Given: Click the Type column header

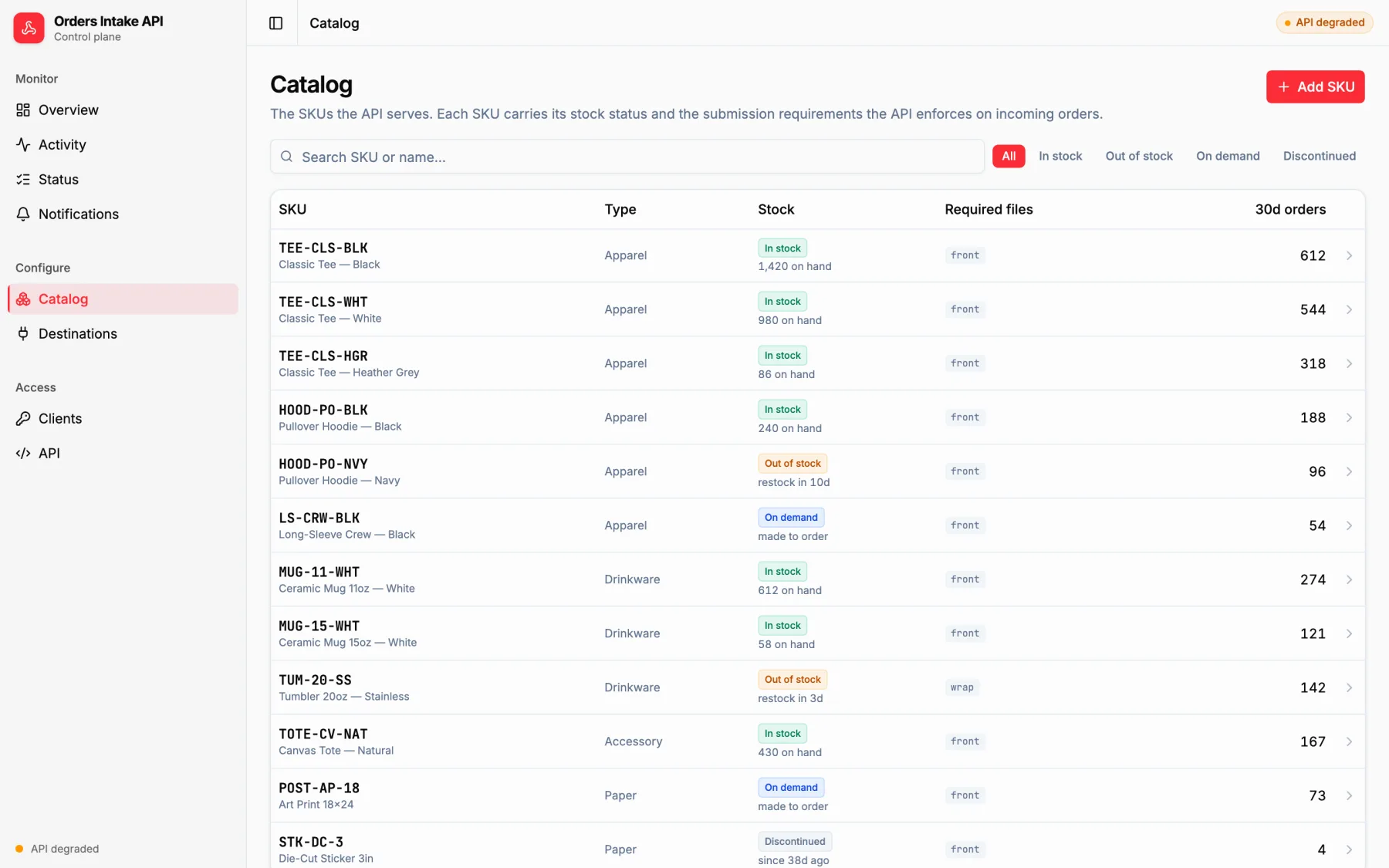Looking at the screenshot, I should pos(620,209).
